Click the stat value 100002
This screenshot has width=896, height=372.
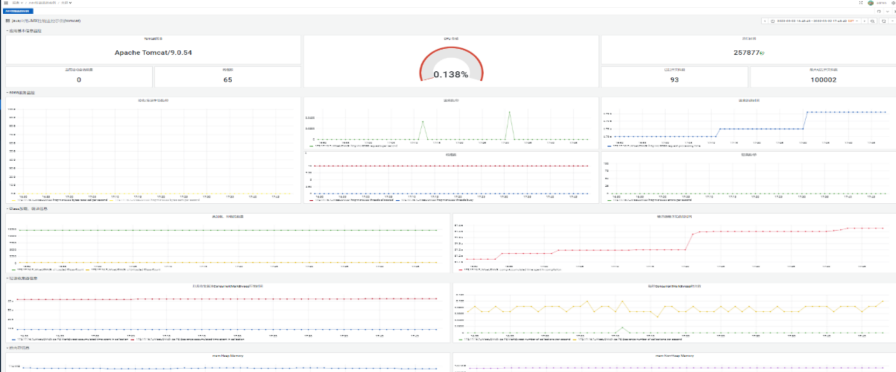coord(823,79)
